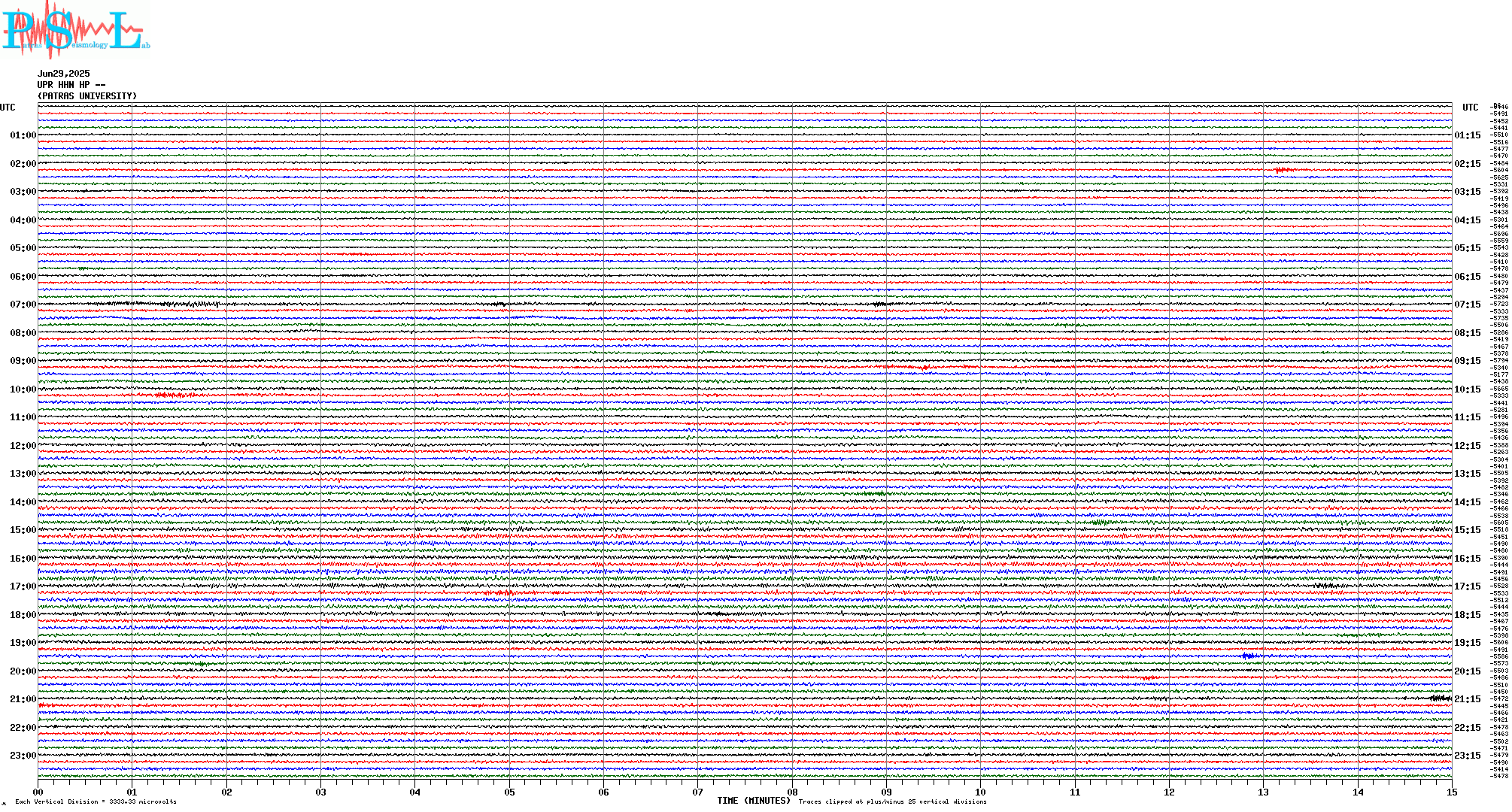This screenshot has width=1512, height=812.
Task: Click the 09:15 time label
Action: tap(1468, 361)
